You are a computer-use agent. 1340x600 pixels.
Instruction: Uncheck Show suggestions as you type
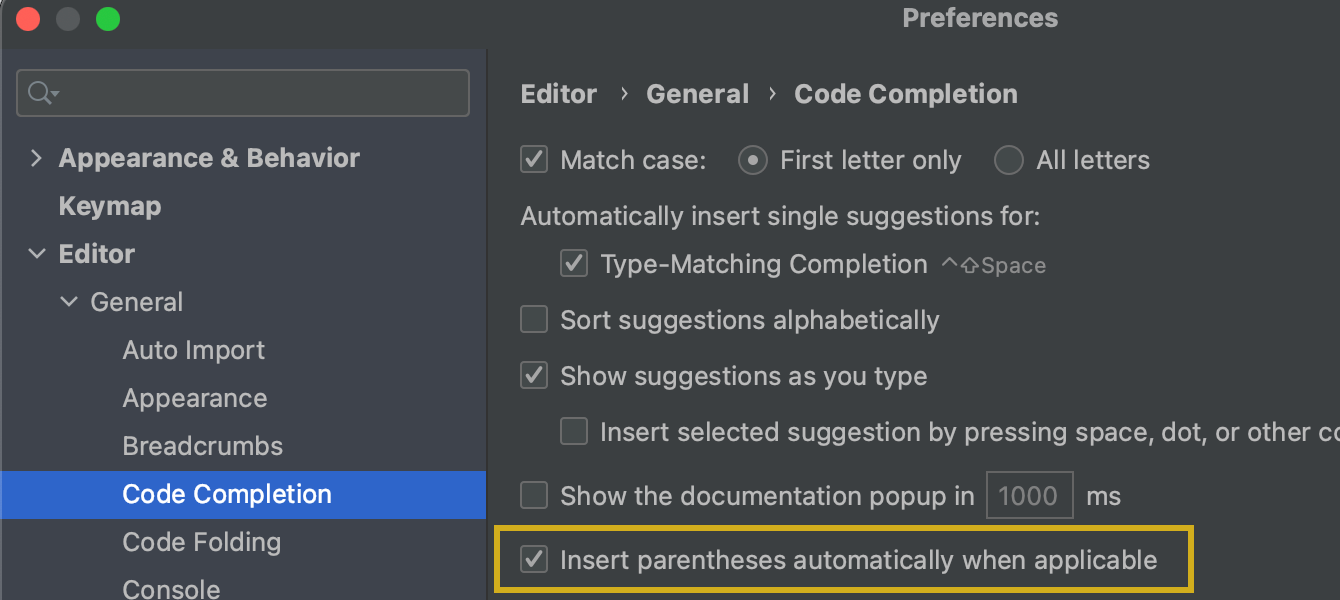pyautogui.click(x=535, y=376)
